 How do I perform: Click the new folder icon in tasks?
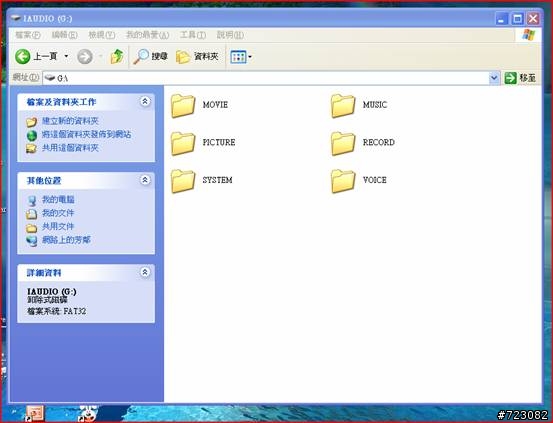click(31, 122)
